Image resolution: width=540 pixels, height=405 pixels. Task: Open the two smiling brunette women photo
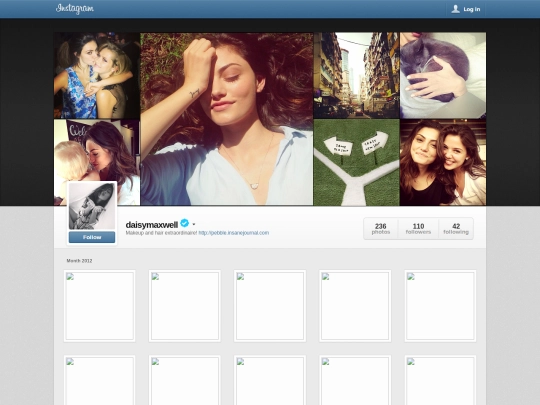click(x=443, y=163)
